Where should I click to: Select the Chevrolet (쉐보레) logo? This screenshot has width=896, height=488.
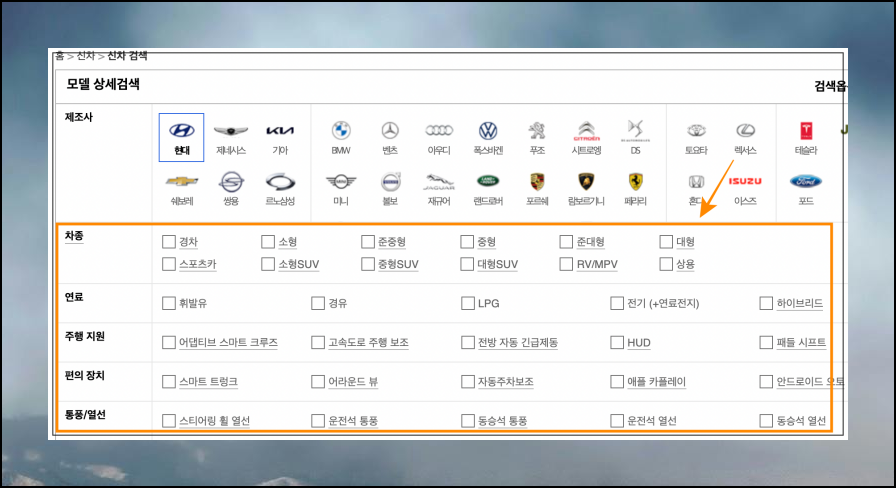[x=182, y=182]
